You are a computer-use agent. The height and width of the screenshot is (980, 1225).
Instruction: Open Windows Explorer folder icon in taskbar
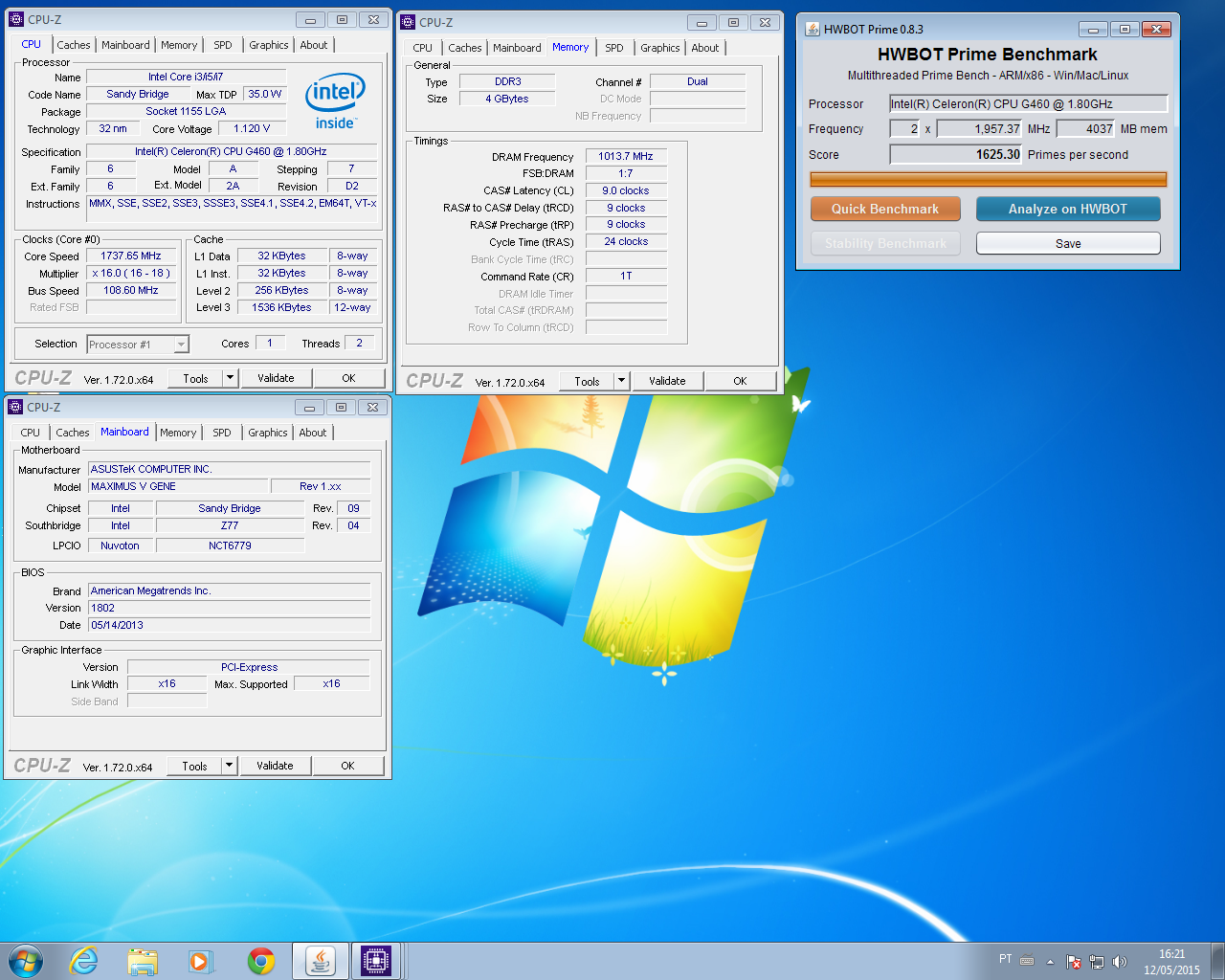coord(143,961)
